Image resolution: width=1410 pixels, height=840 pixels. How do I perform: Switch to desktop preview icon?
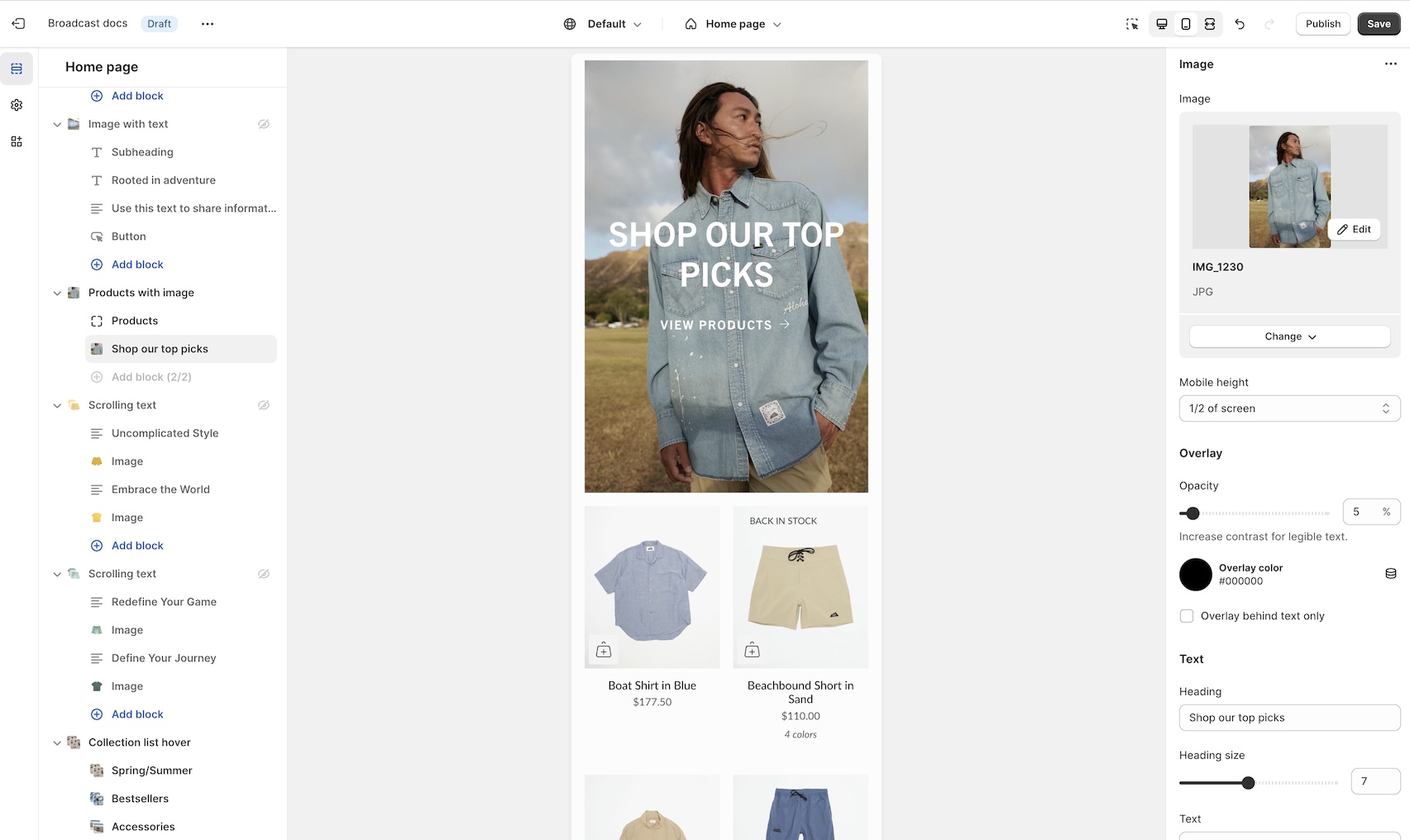click(x=1162, y=24)
